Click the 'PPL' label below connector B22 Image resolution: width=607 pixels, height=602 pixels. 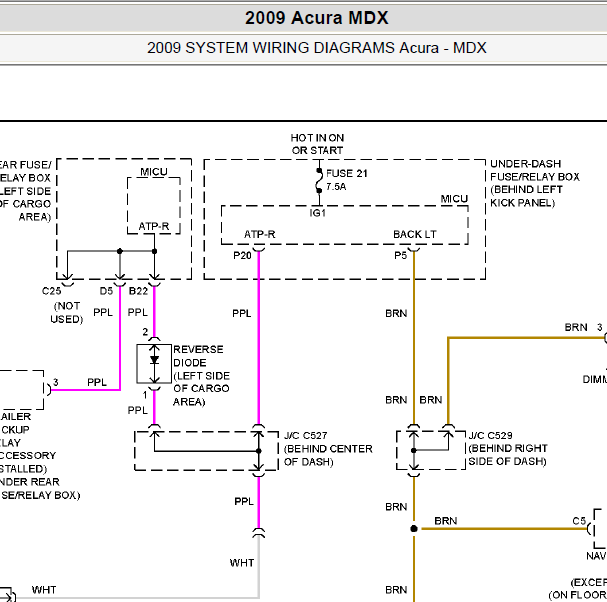click(138, 312)
